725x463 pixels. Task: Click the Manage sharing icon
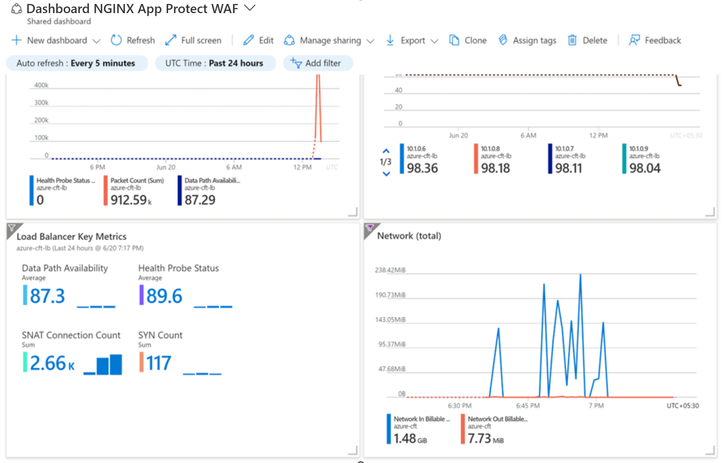click(289, 40)
